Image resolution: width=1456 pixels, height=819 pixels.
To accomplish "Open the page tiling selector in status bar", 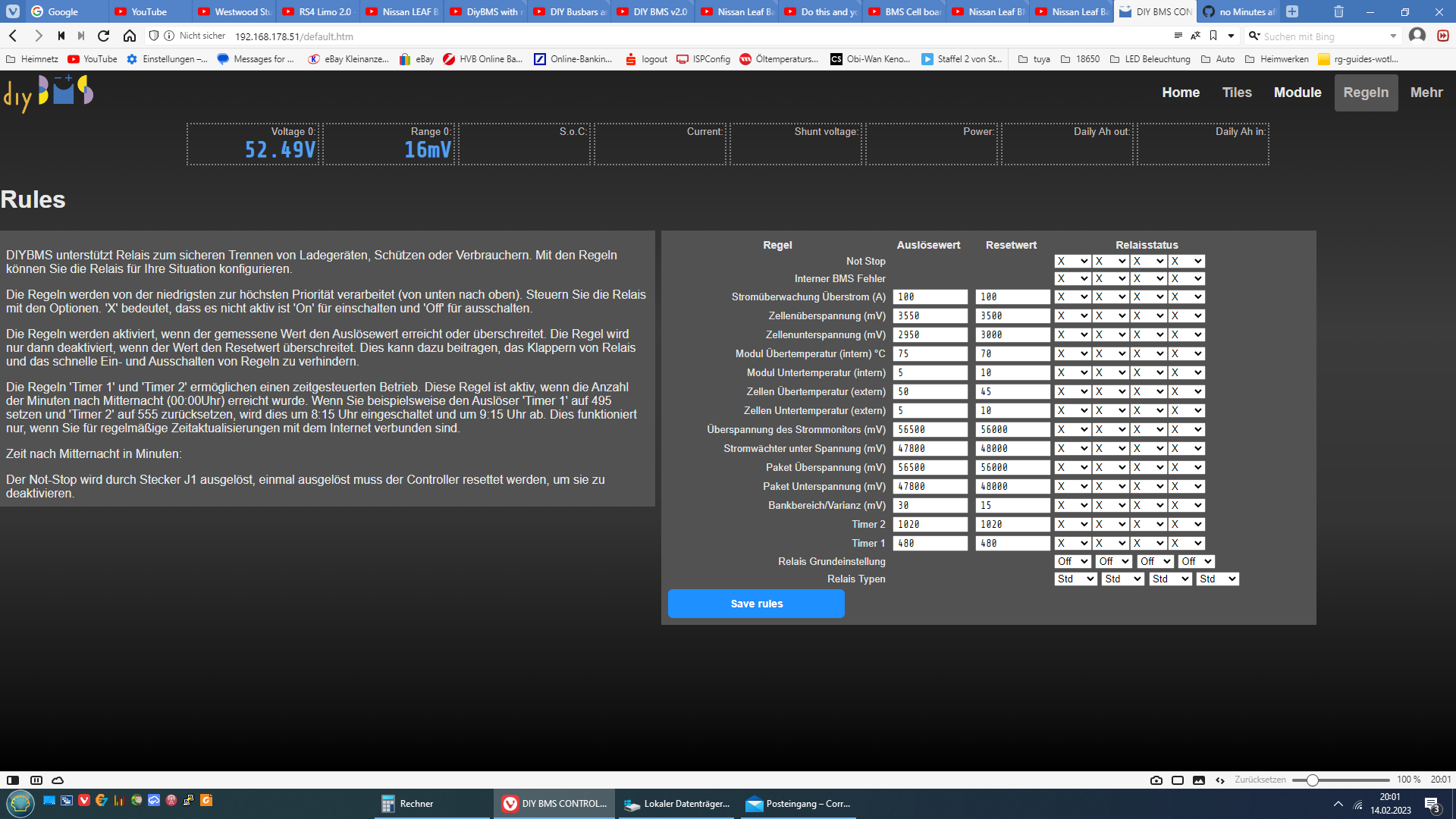I will click(x=36, y=780).
